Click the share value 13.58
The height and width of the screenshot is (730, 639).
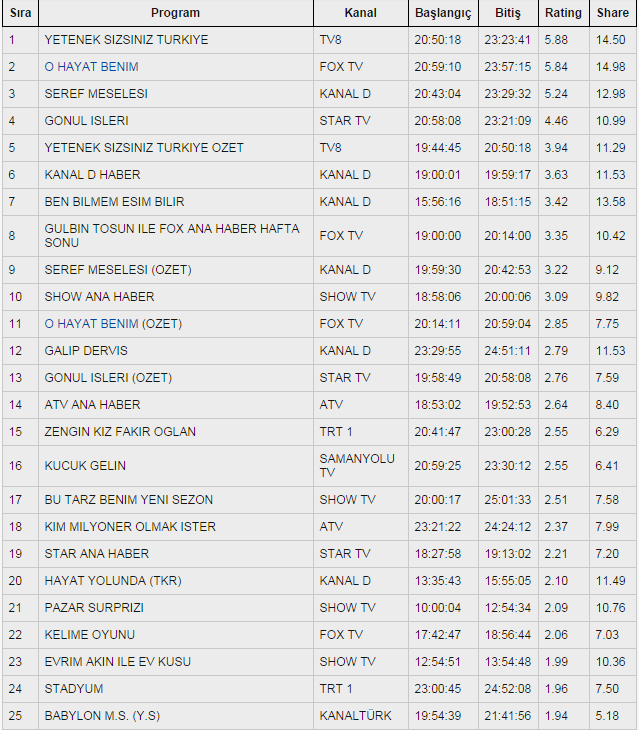[x=610, y=202]
